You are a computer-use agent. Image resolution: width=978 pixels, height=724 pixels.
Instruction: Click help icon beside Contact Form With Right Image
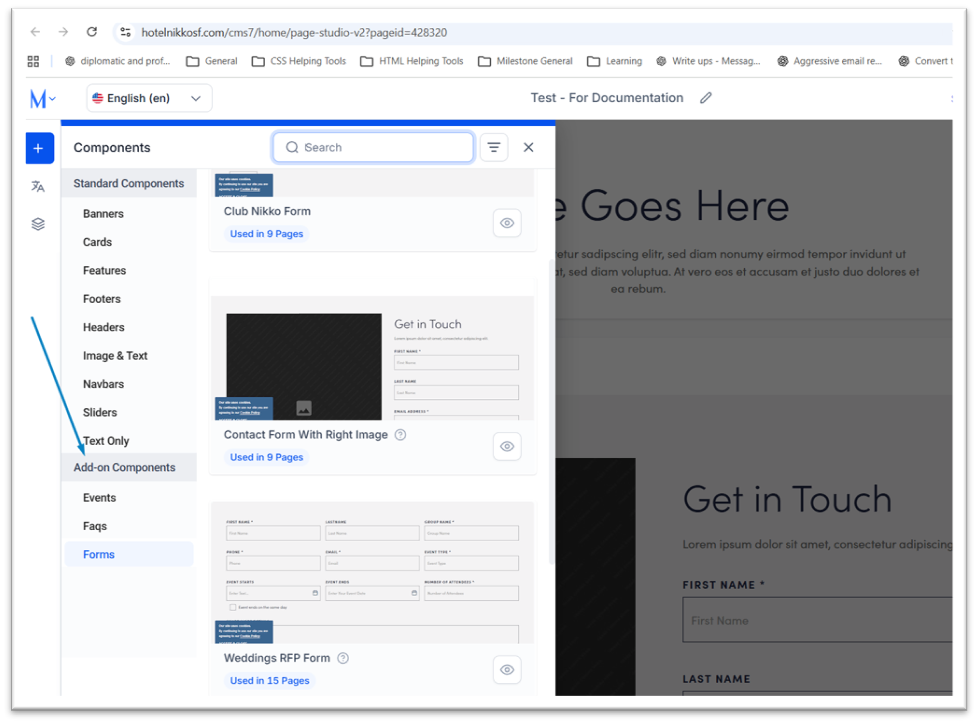401,435
